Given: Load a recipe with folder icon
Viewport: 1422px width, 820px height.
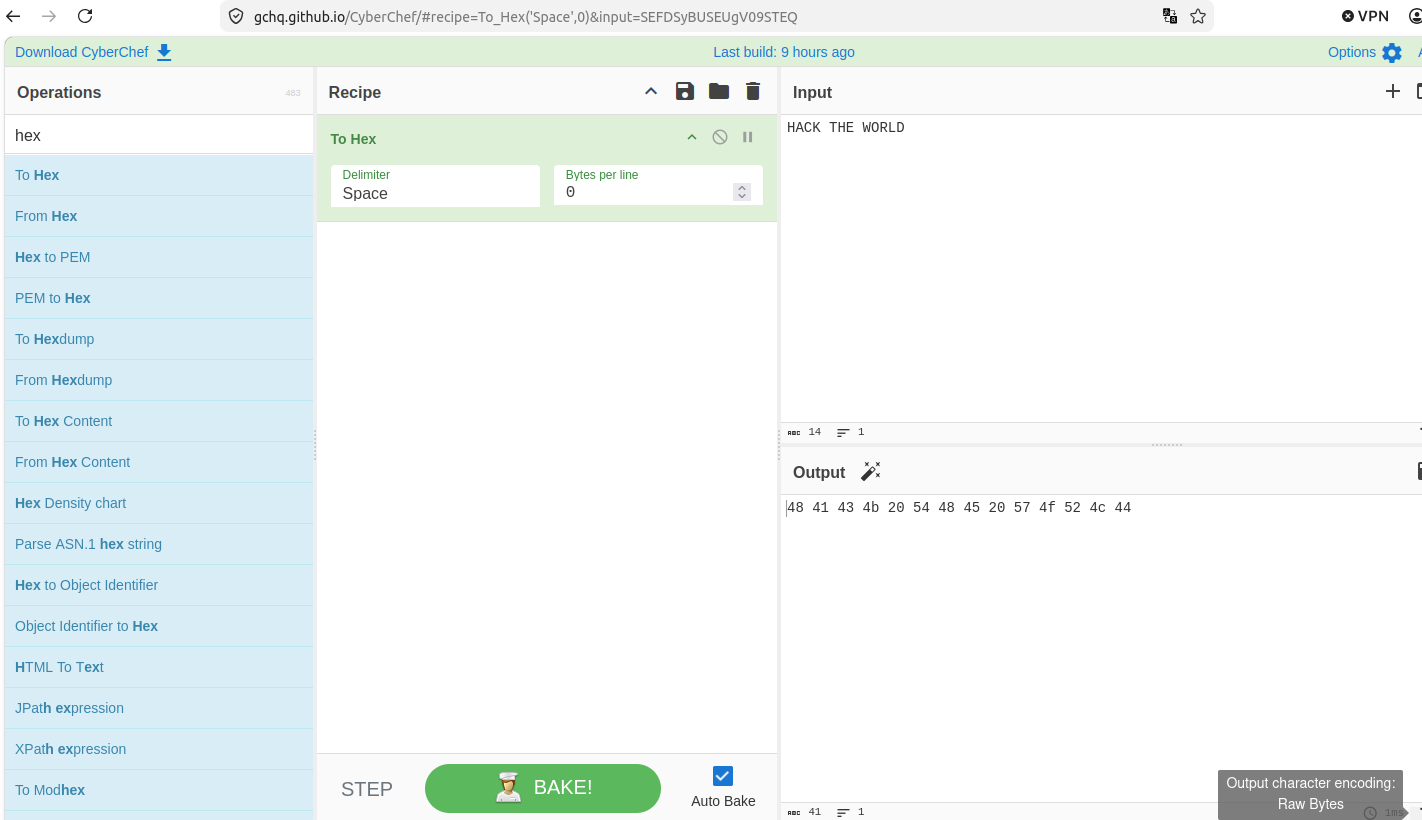Looking at the screenshot, I should click(x=719, y=91).
